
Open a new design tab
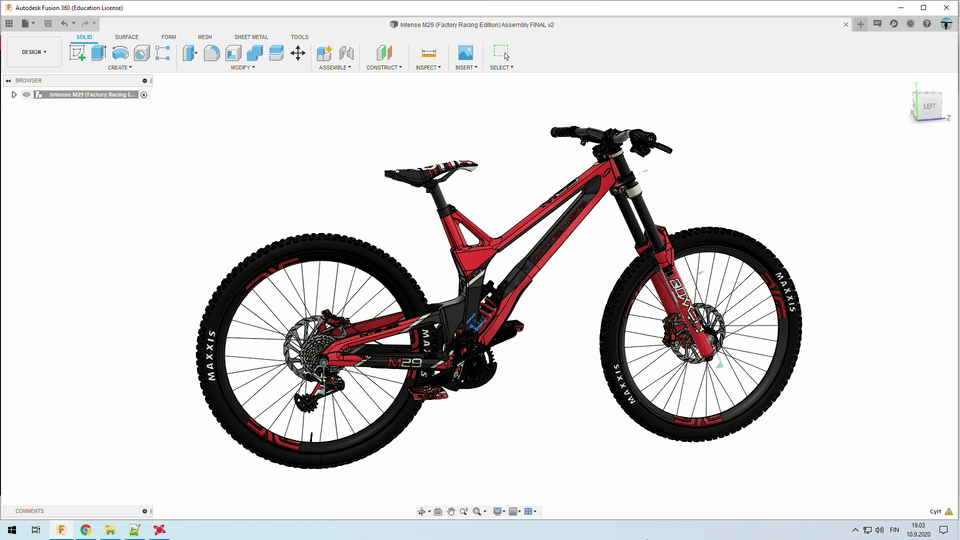(x=860, y=24)
